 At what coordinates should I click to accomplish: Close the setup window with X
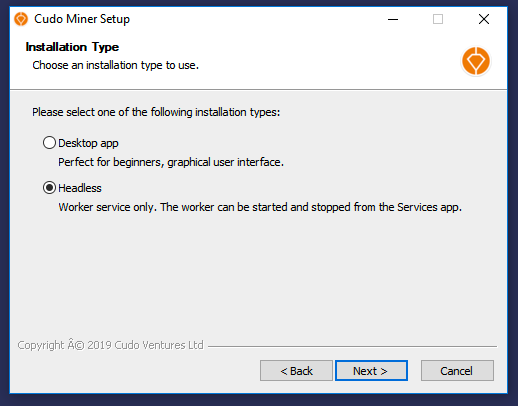pos(484,19)
